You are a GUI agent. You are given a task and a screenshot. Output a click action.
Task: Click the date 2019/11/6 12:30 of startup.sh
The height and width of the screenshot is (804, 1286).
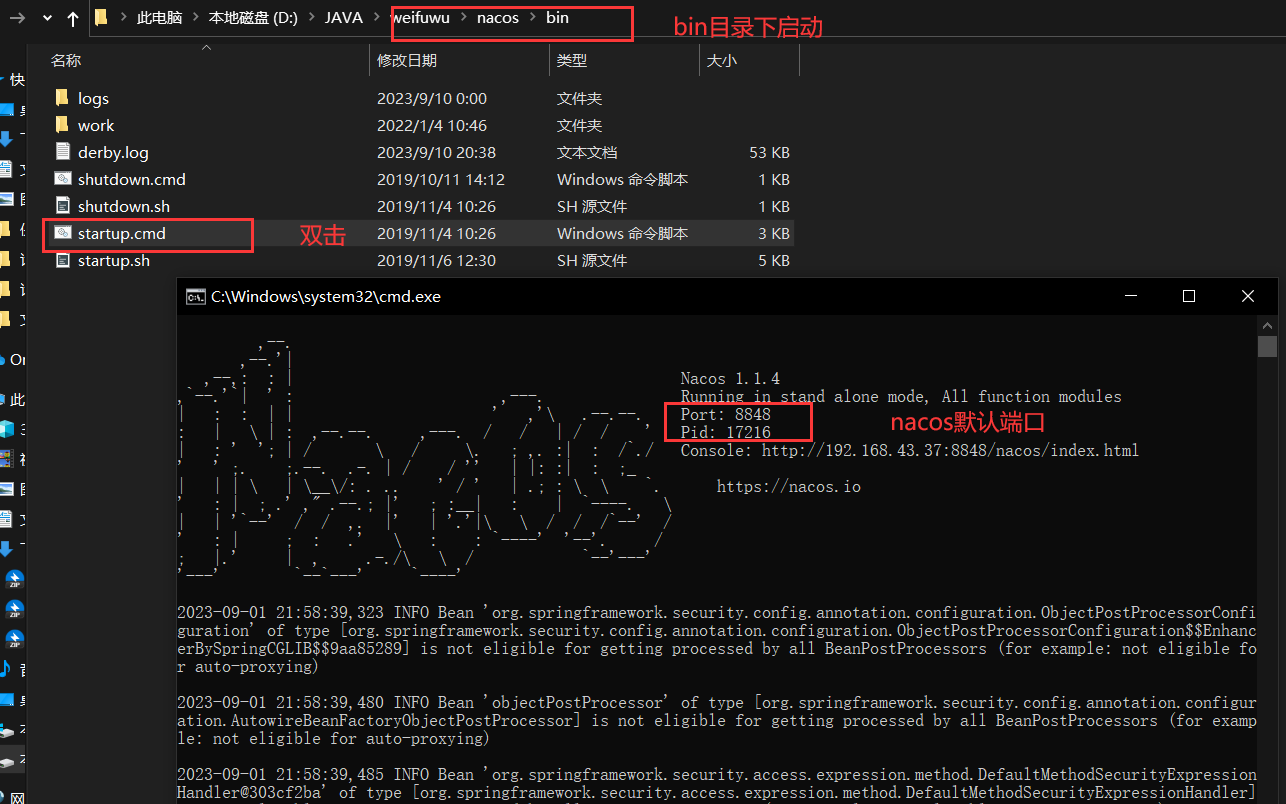(x=436, y=260)
